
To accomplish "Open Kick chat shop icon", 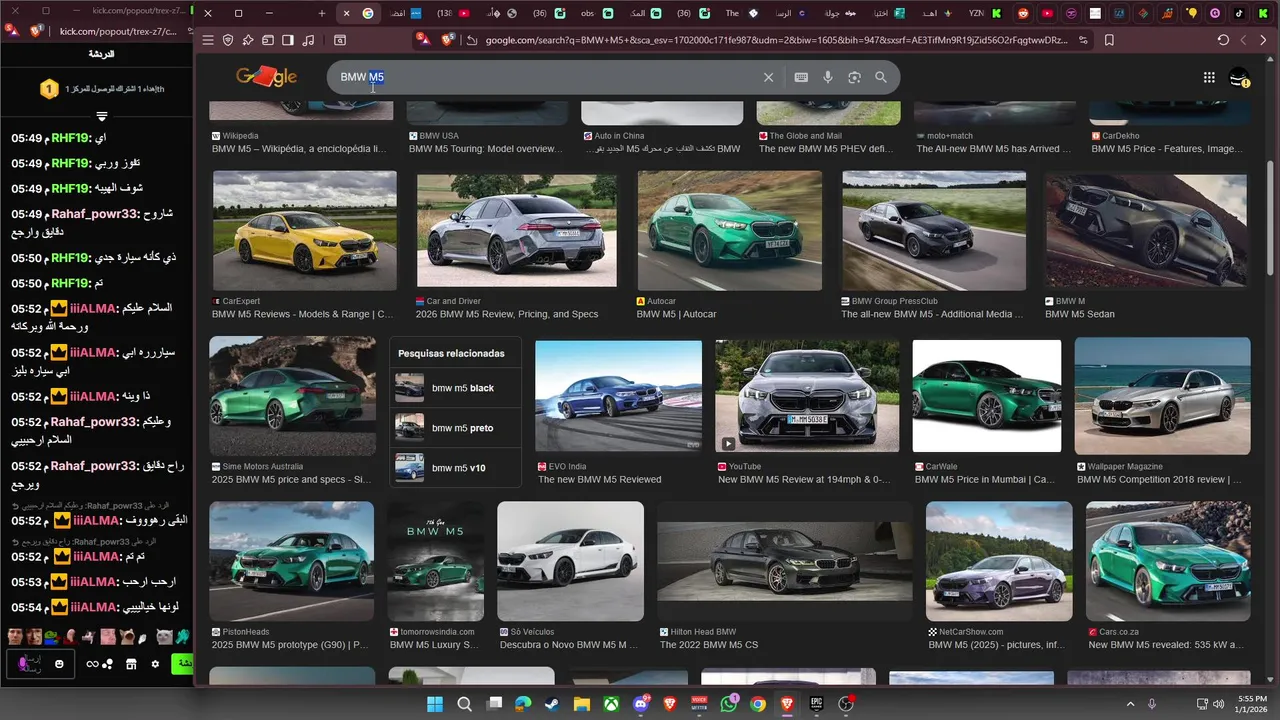I will (x=132, y=664).
